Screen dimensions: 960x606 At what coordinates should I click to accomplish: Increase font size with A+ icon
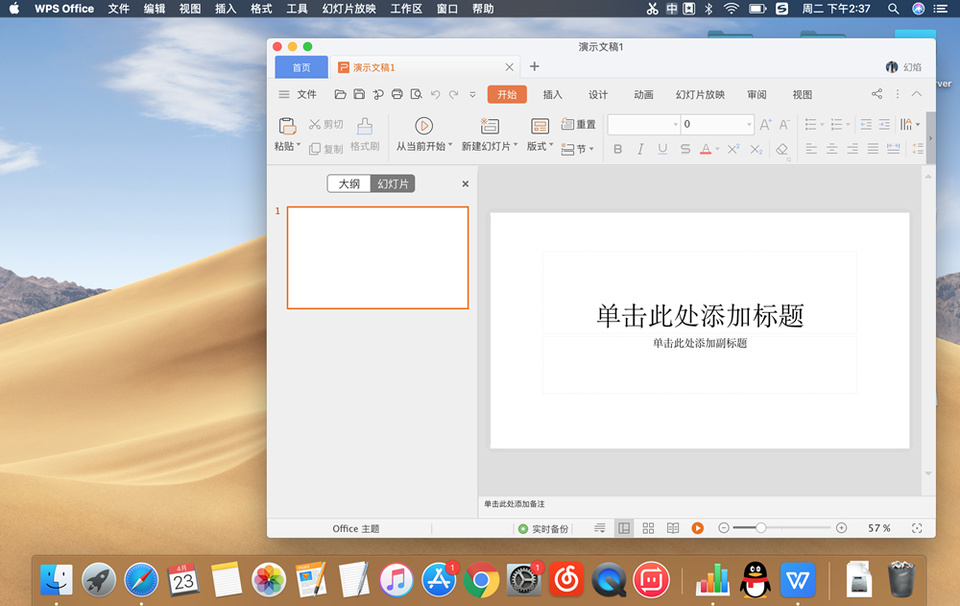coord(765,125)
